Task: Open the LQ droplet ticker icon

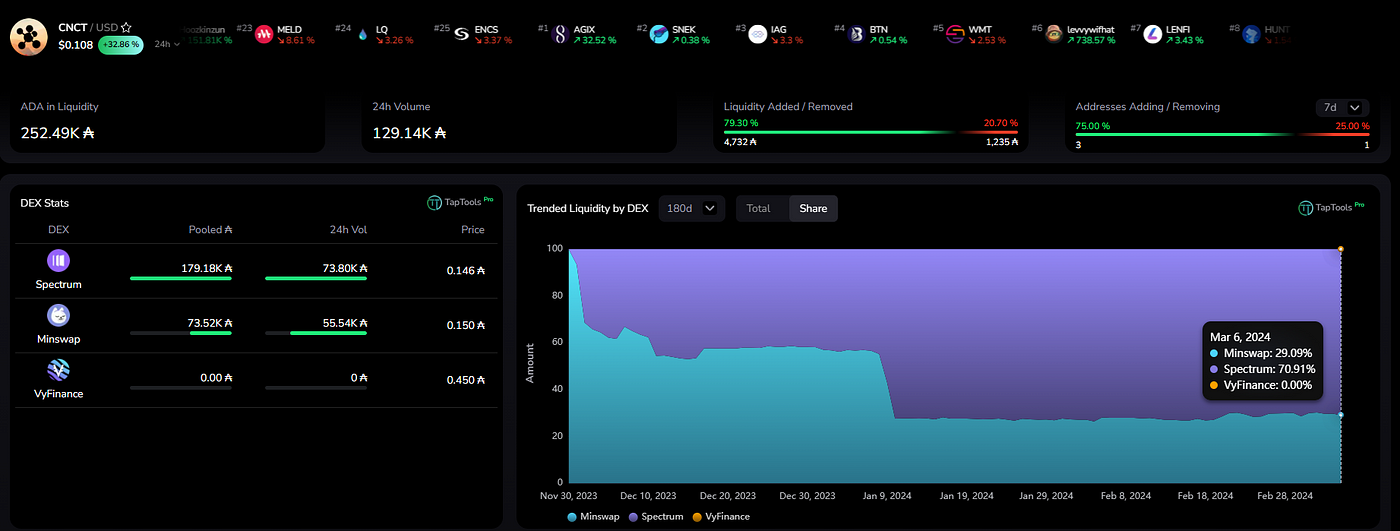Action: [362, 34]
